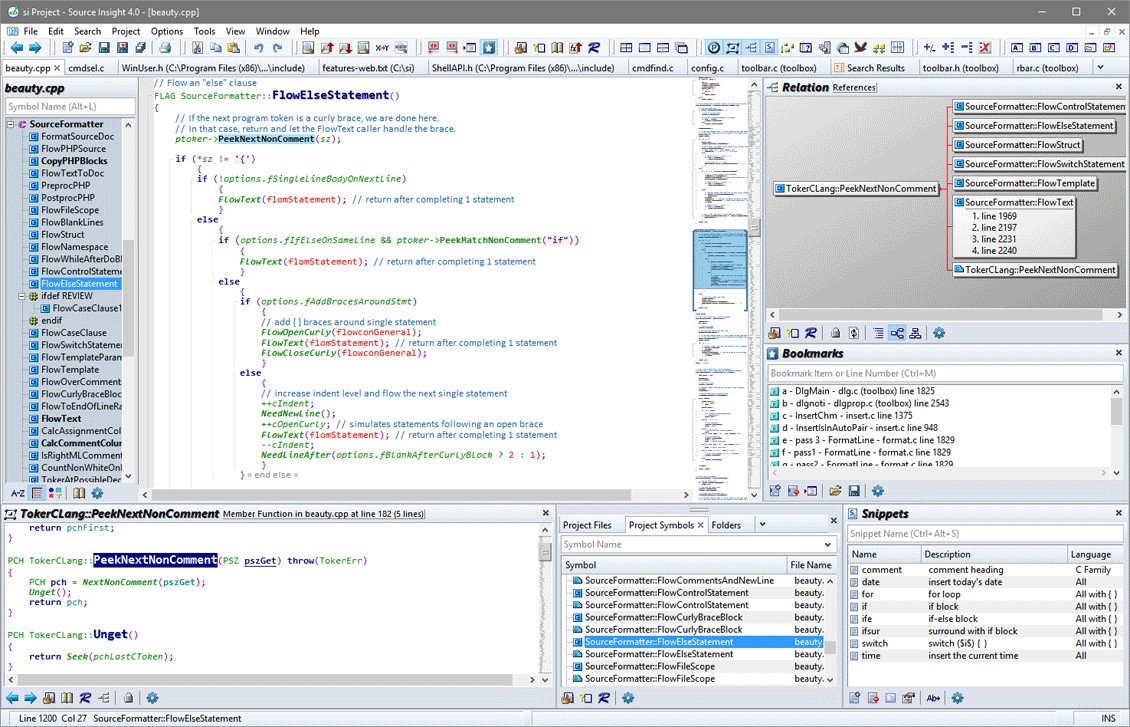Viewport: 1130px width, 727px height.
Task: Save the bookmarks list using the disk icon
Action: (x=854, y=490)
